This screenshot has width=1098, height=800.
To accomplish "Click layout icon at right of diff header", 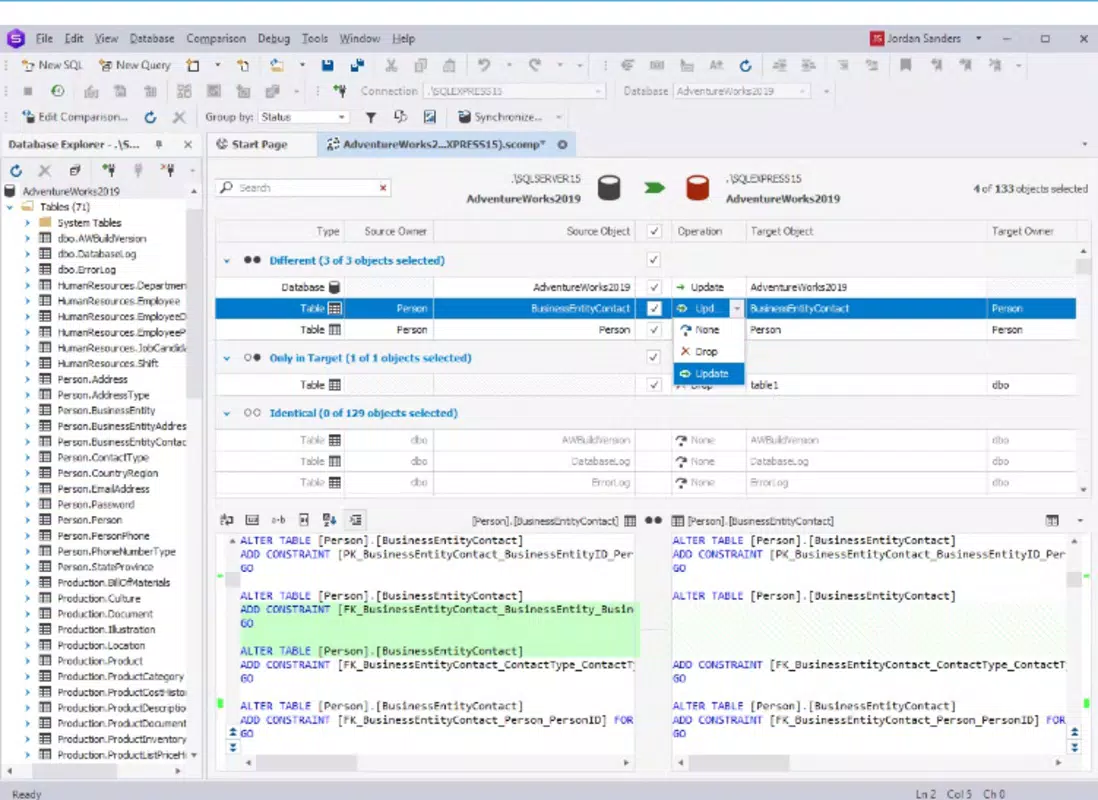I will 1052,520.
